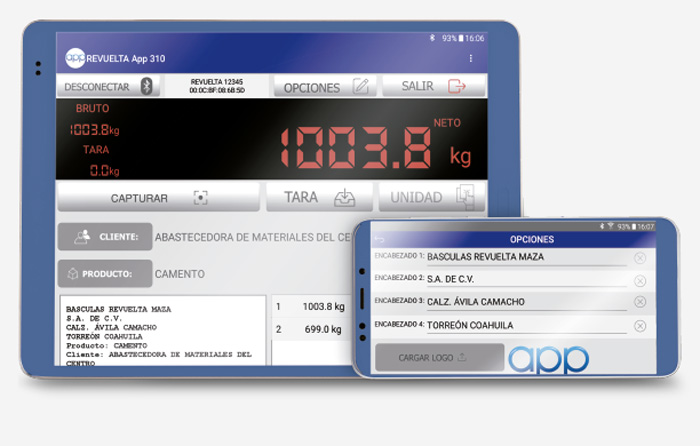The image size is (700, 446).
Task: Click the ticket preview text area
Action: click(163, 330)
